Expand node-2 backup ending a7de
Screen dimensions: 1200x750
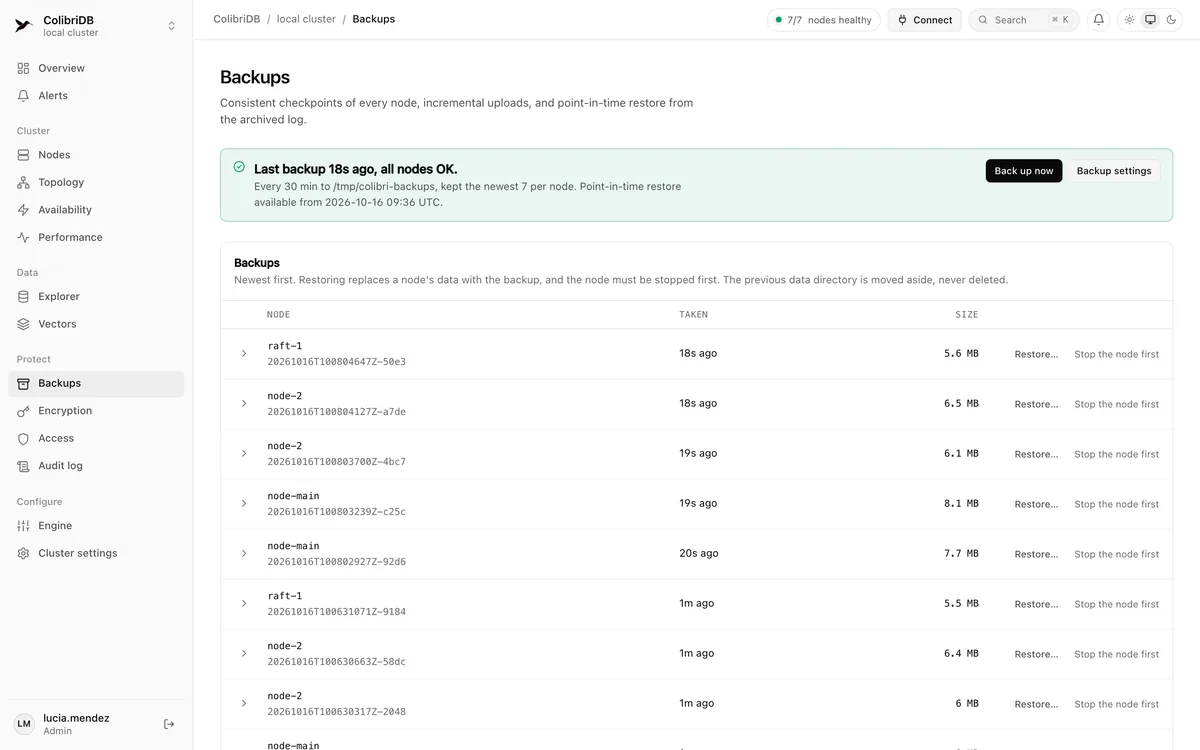tap(244, 404)
